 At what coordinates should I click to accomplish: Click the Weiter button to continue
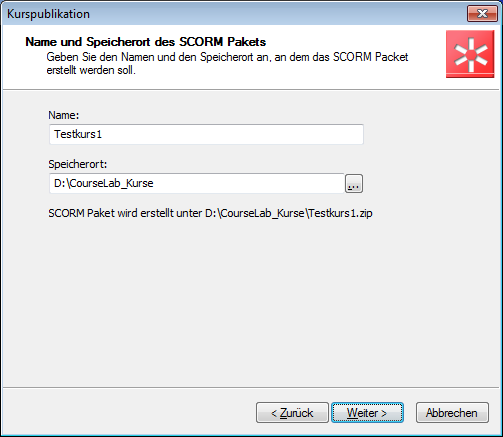367,413
